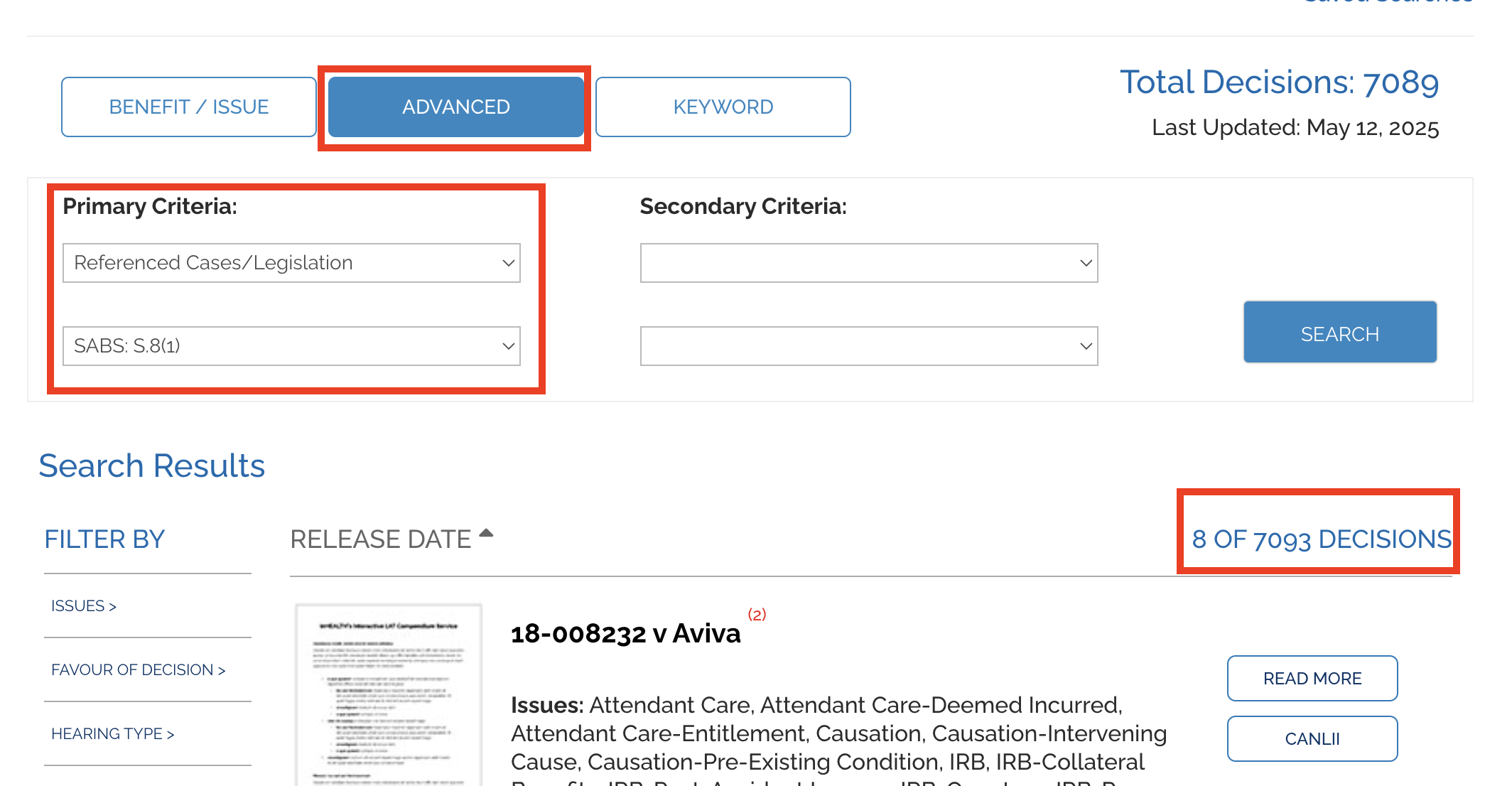Open the 18-008232 v Aviva decision title

[x=626, y=633]
